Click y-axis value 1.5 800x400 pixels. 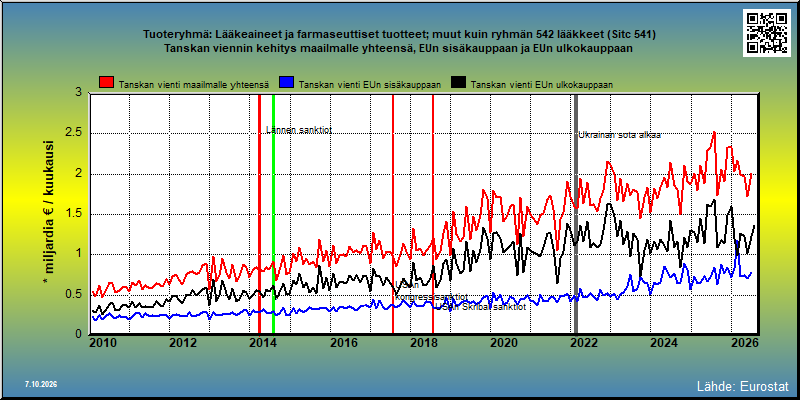point(74,214)
